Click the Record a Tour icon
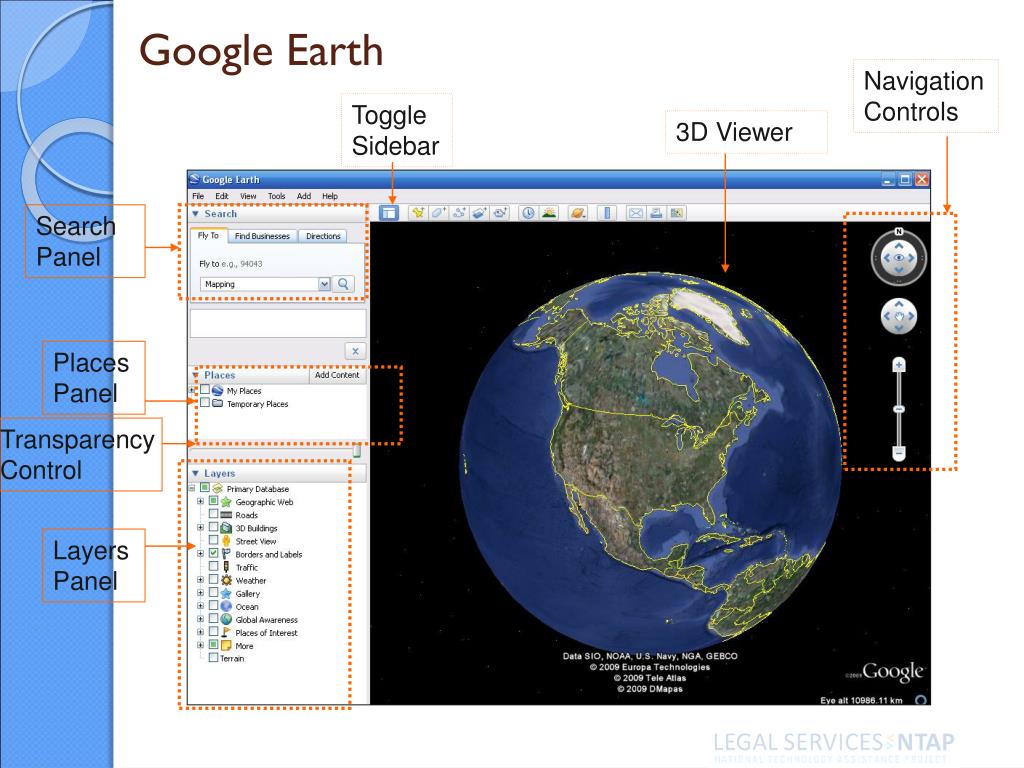This screenshot has height=768, width=1024. 500,213
